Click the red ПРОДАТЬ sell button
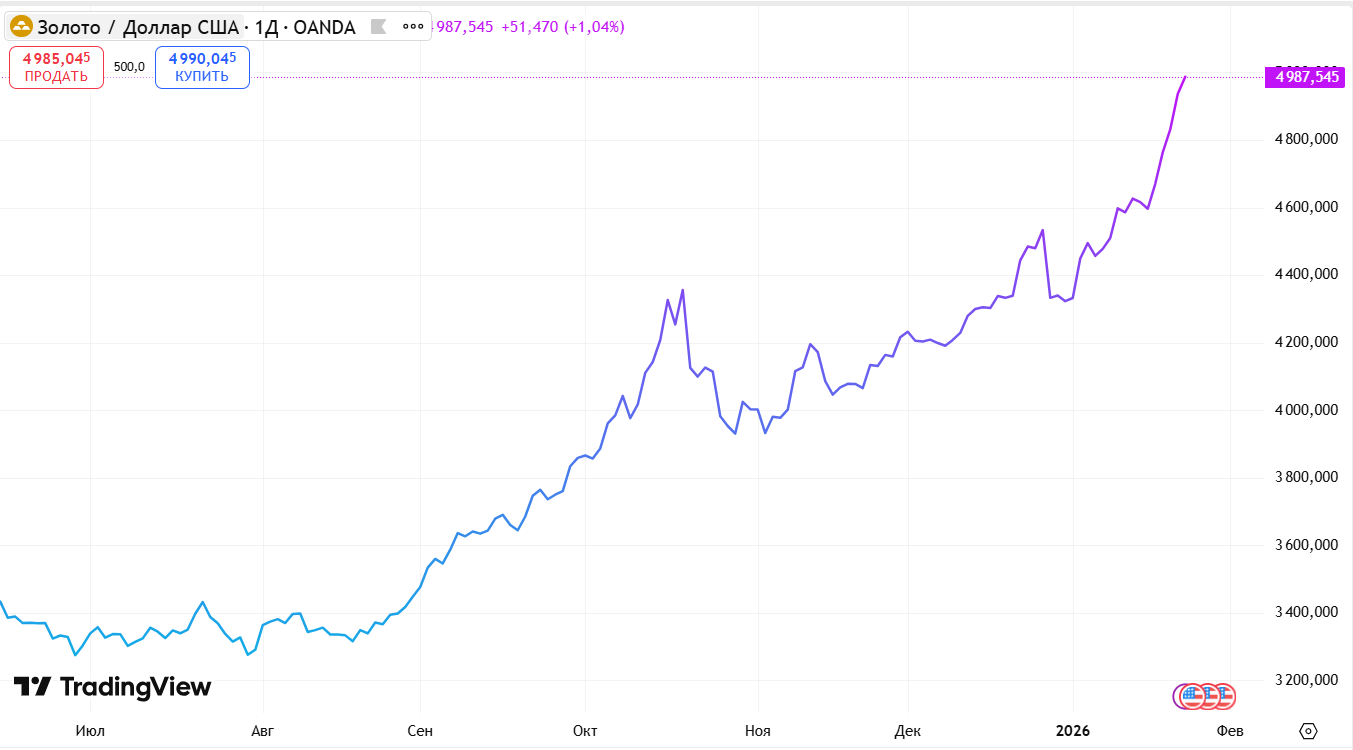This screenshot has width=1353, height=750. (57, 68)
